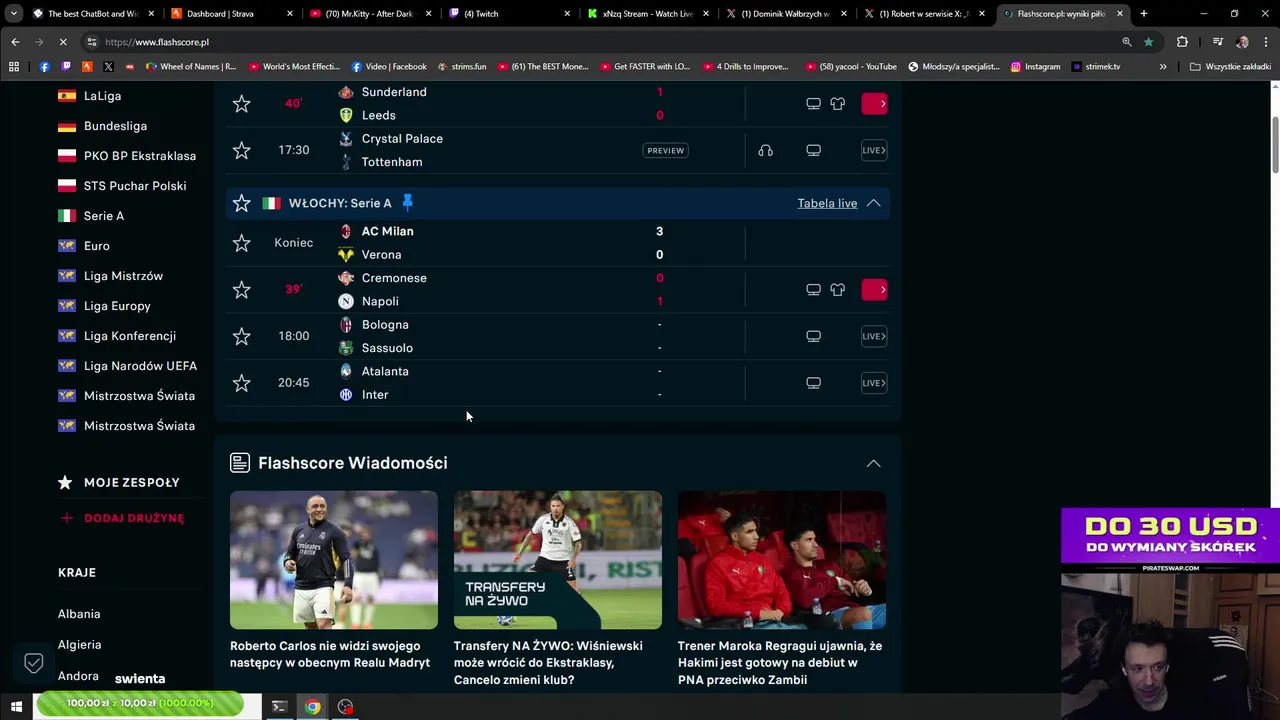1280x720 pixels.
Task: Open the browser extensions puzzle icon
Action: pyautogui.click(x=1182, y=42)
